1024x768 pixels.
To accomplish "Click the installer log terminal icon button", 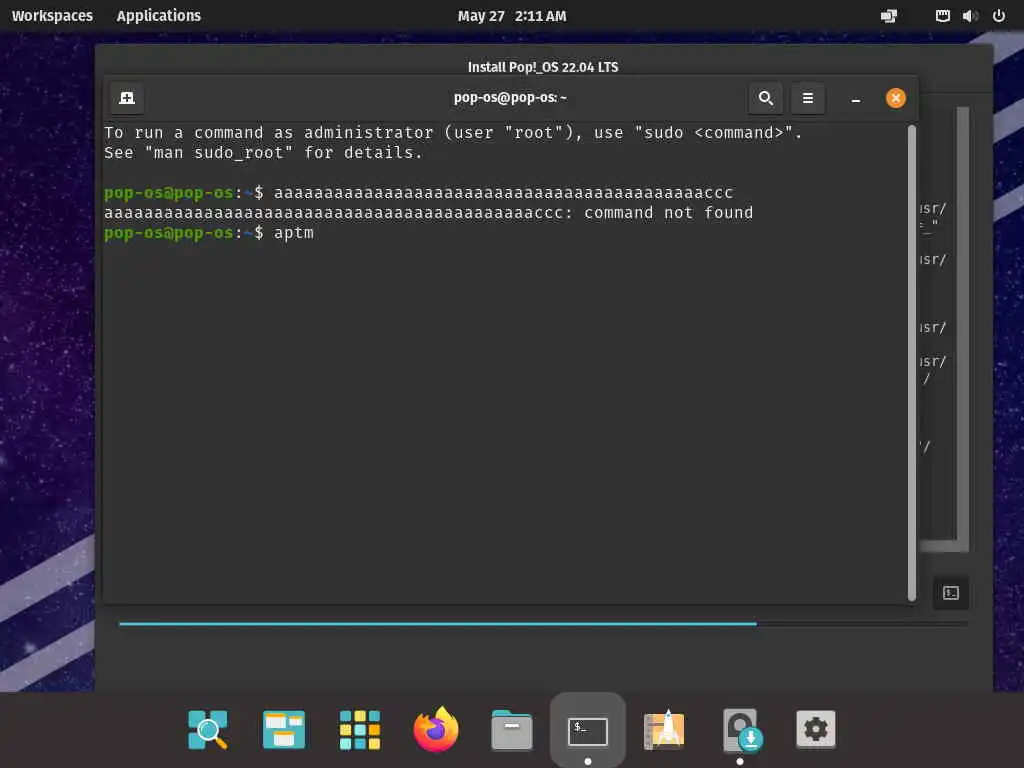I will 951,593.
